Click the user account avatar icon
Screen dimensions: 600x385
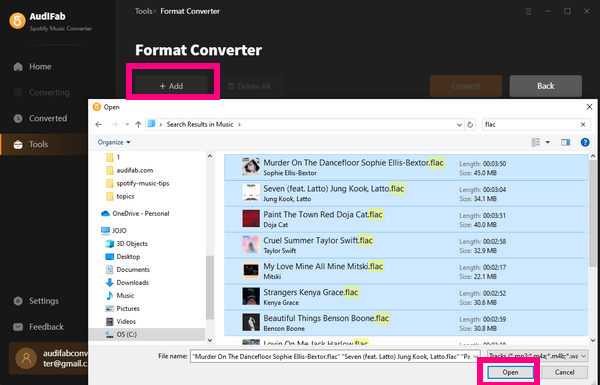(x=26, y=359)
